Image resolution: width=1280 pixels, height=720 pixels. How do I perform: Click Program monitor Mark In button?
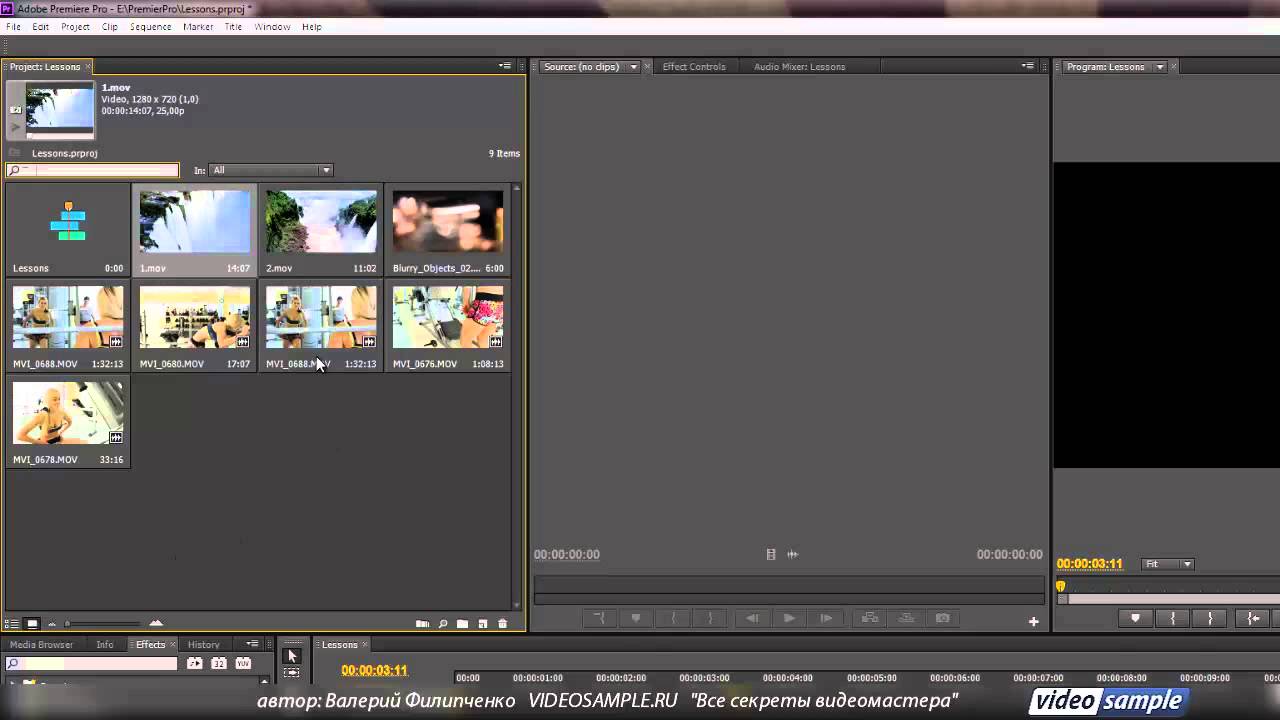click(1173, 618)
